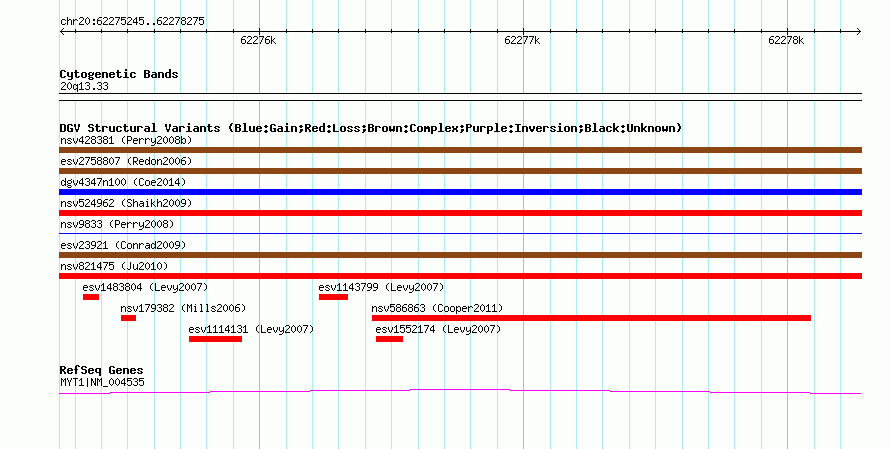Click the chr20:62275245..62278275 coordinate label
The height and width of the screenshot is (449, 890).
pos(132,22)
